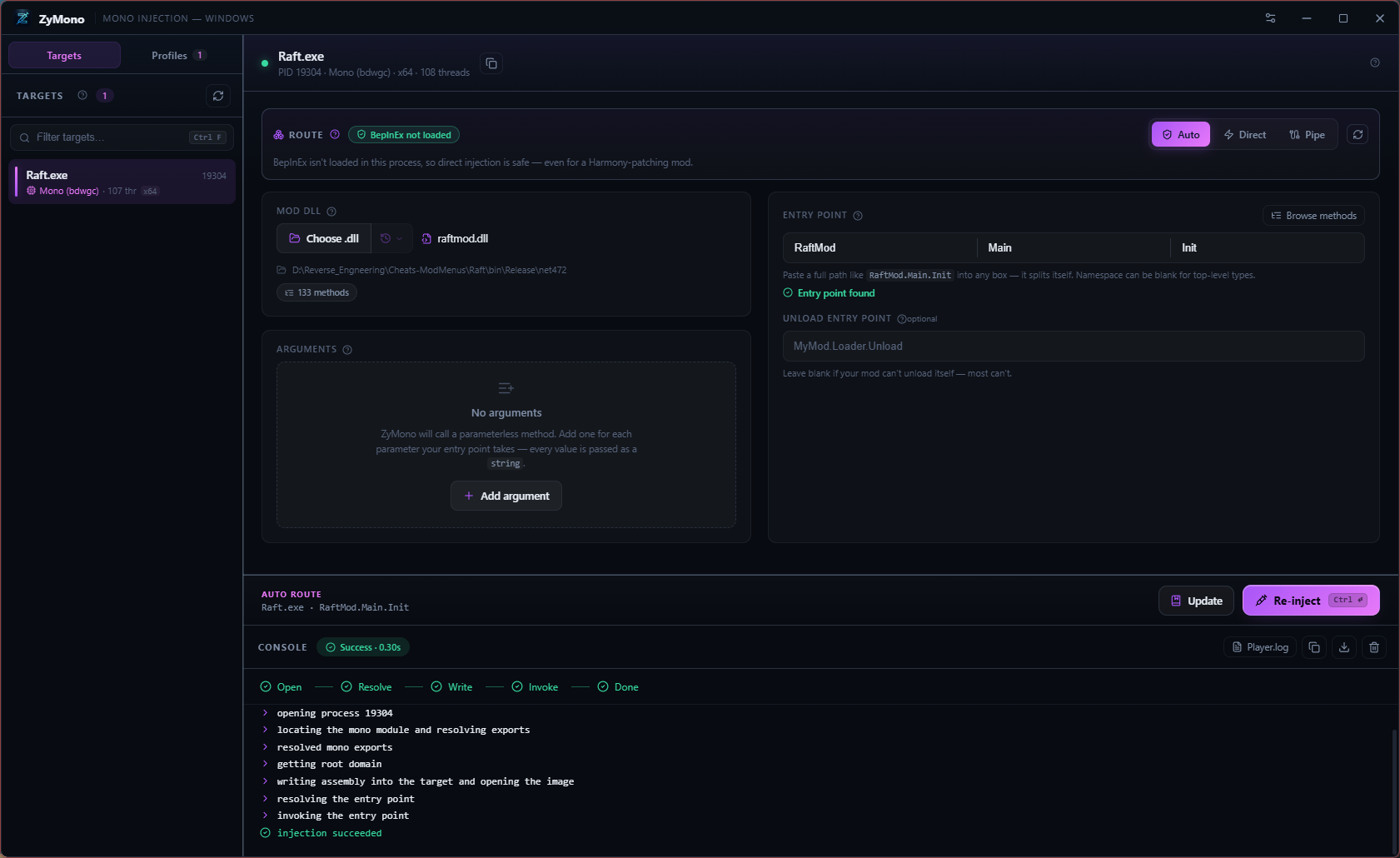The height and width of the screenshot is (858, 1400).
Task: Select the Direct route mode
Action: click(x=1245, y=134)
